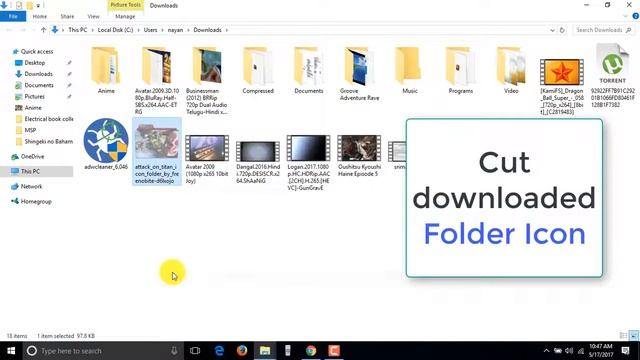Select the KamiFS Dragon Ball Super video file

[562, 86]
